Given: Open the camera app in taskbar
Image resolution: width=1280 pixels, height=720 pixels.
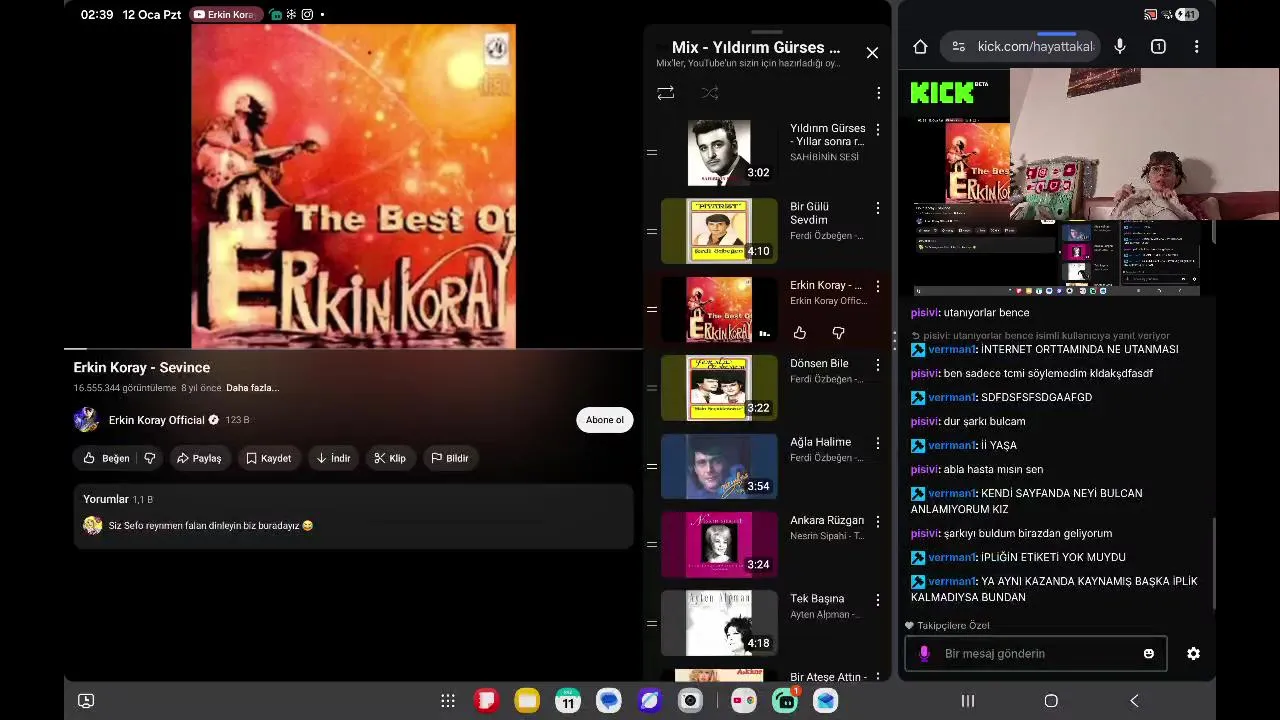Looking at the screenshot, I should pyautogui.click(x=690, y=701).
